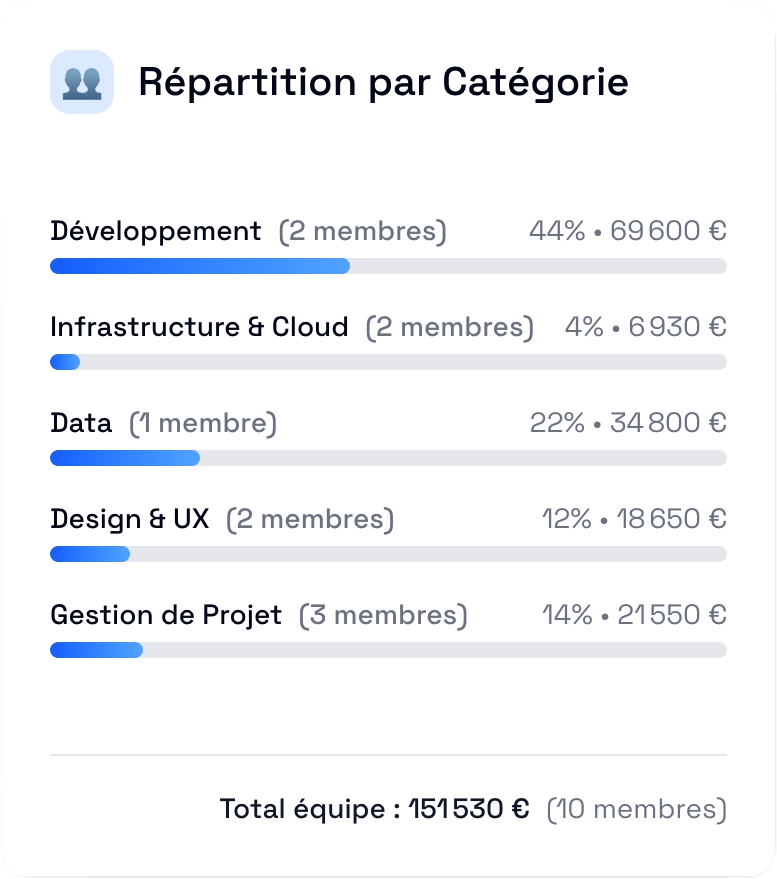Click the Développement progress bar

(x=388, y=266)
